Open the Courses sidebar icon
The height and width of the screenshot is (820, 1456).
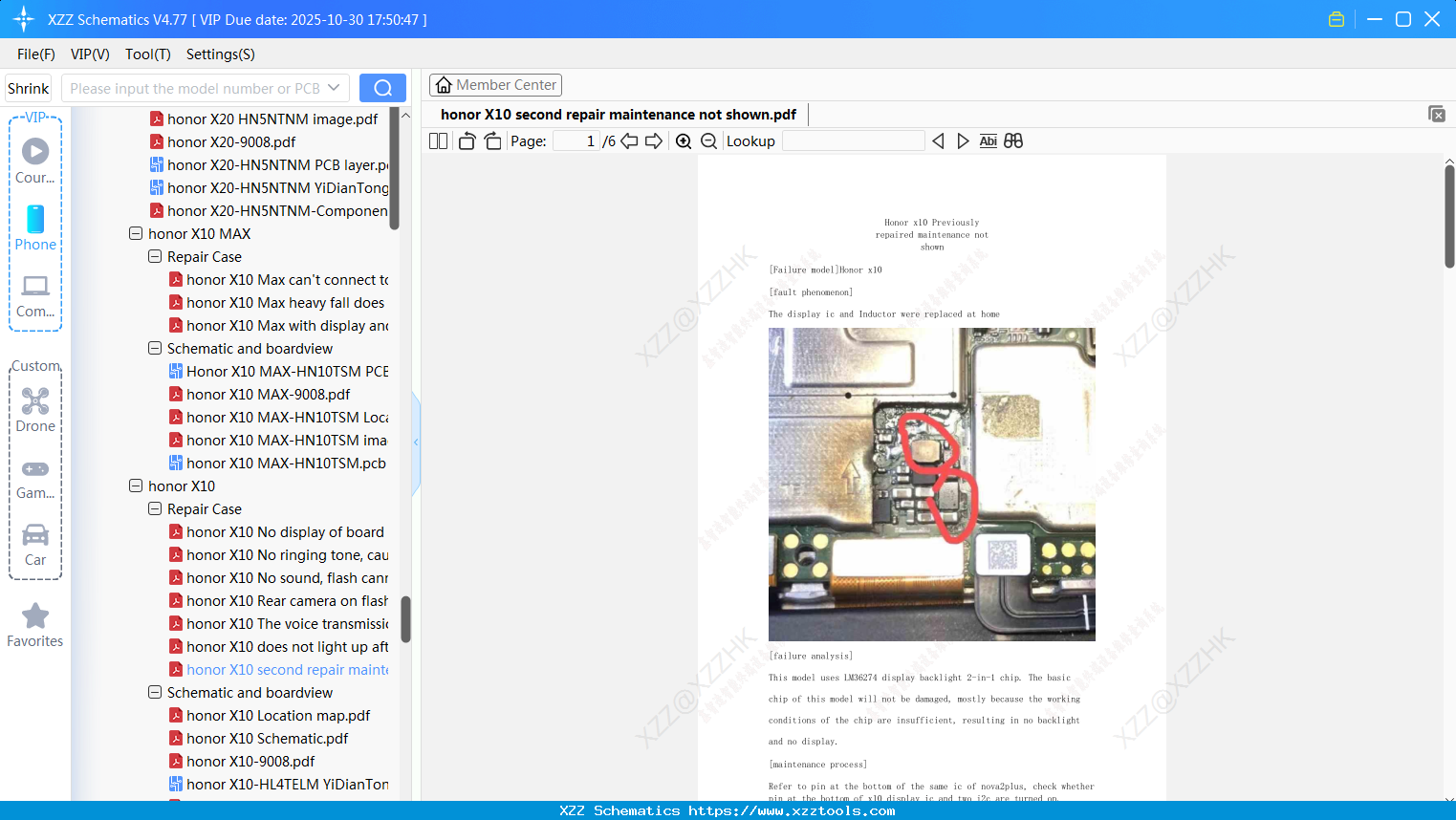click(35, 161)
